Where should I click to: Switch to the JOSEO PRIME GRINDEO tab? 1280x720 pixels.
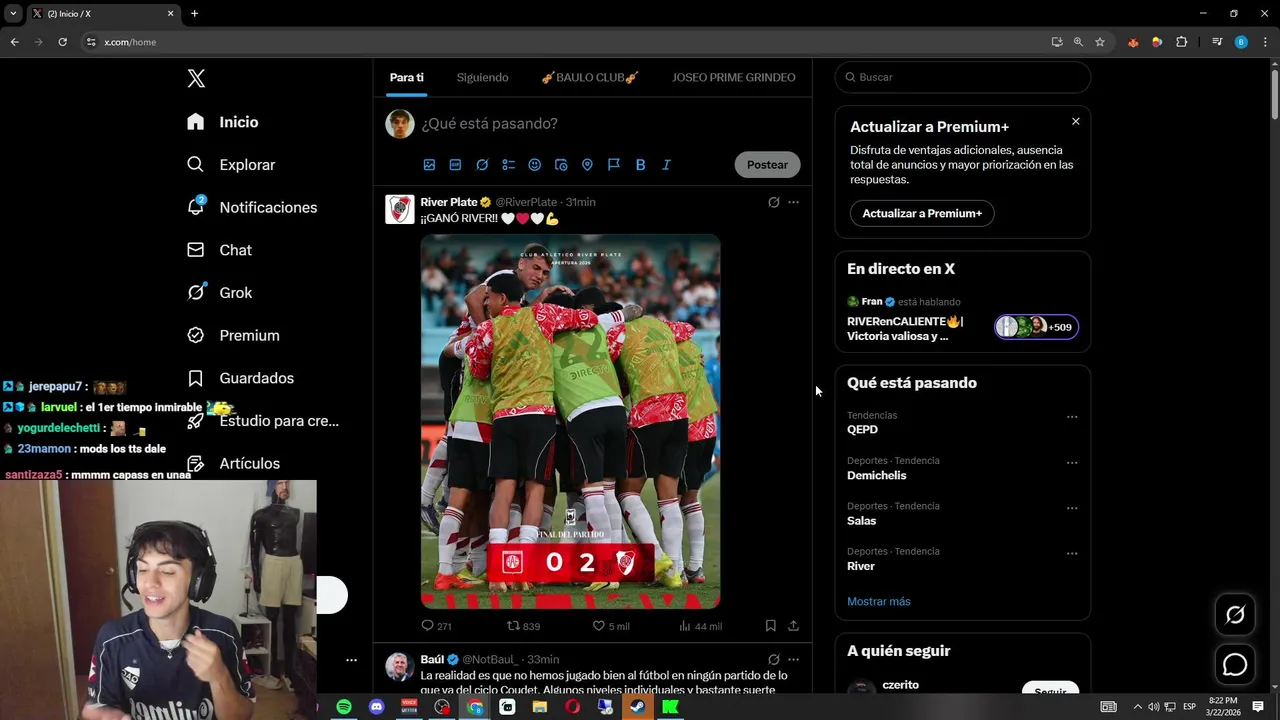pos(734,77)
